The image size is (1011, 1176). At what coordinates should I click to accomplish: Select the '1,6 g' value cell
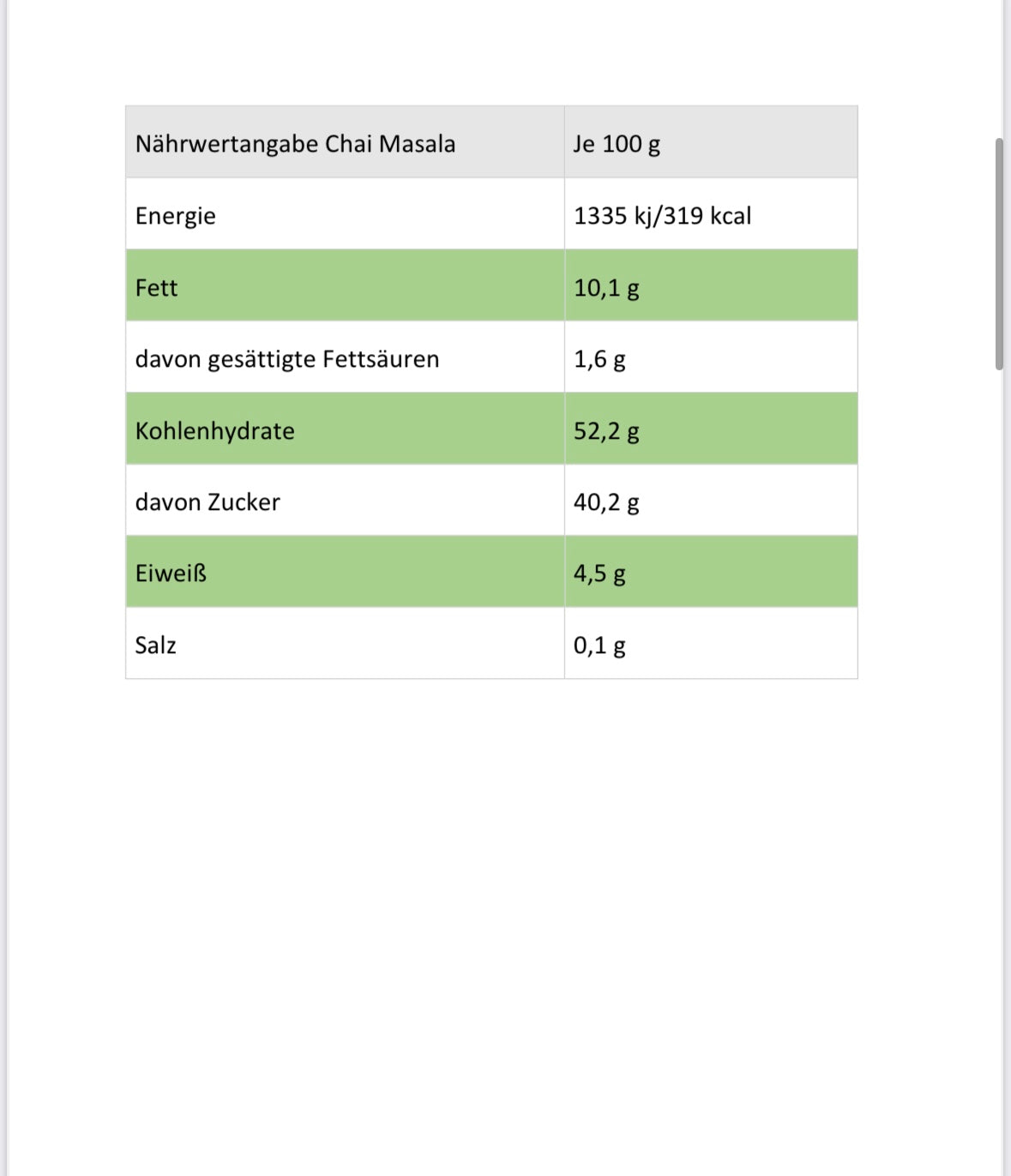(x=599, y=359)
